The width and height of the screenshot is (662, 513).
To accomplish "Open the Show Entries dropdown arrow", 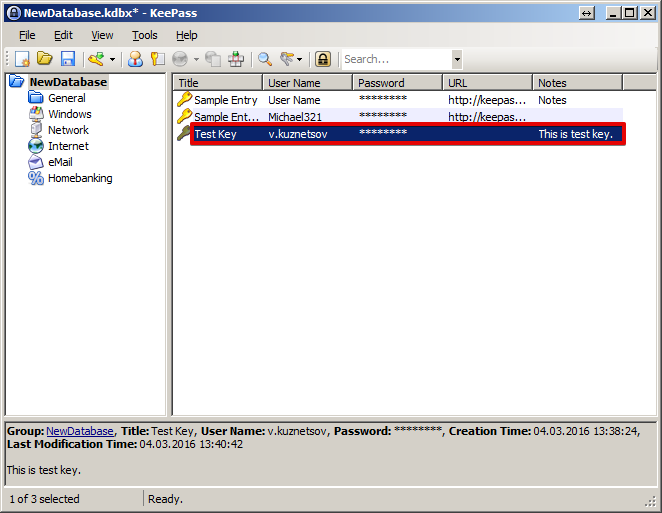I will point(301,60).
